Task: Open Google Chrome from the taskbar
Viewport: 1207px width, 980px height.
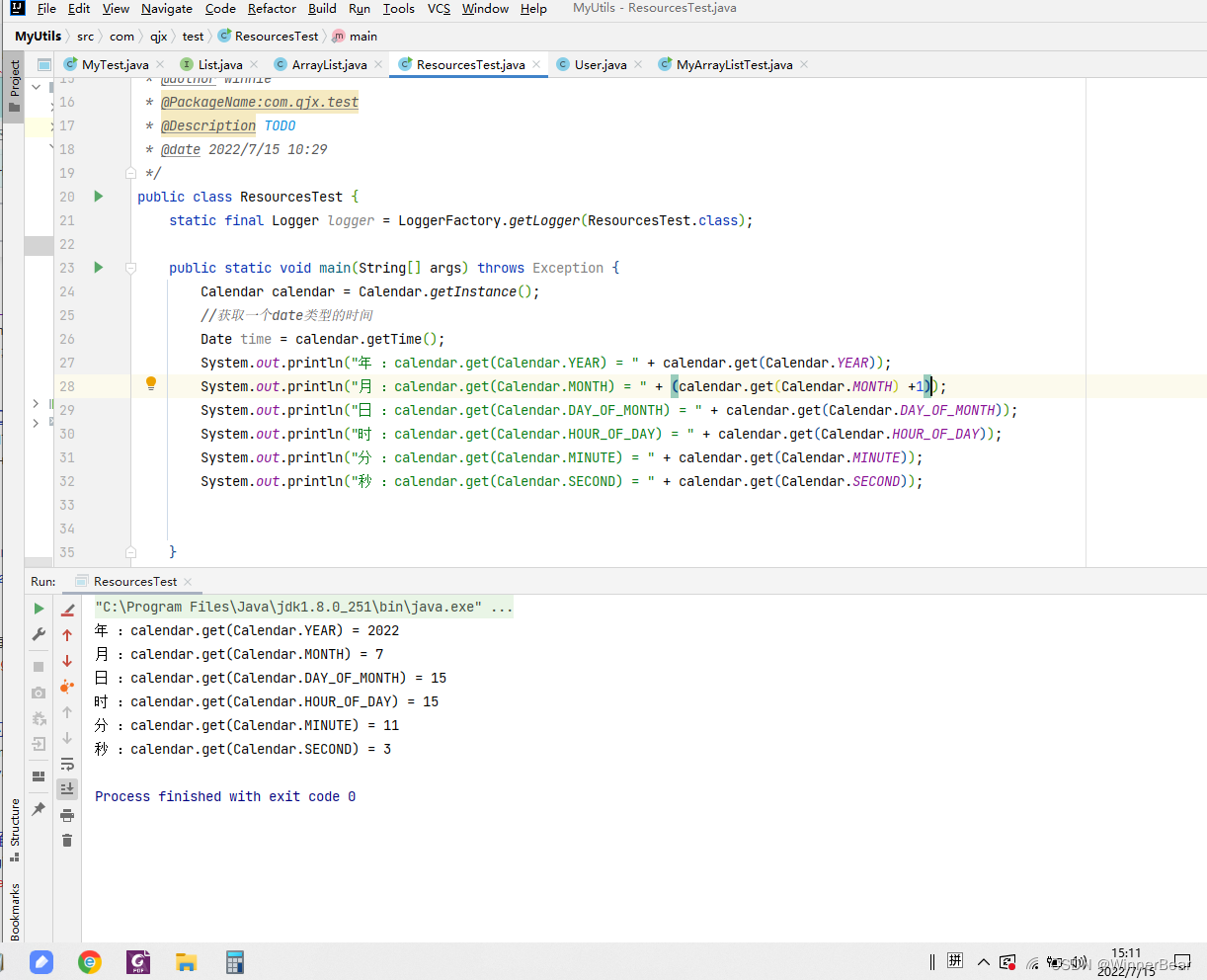Action: 90,962
